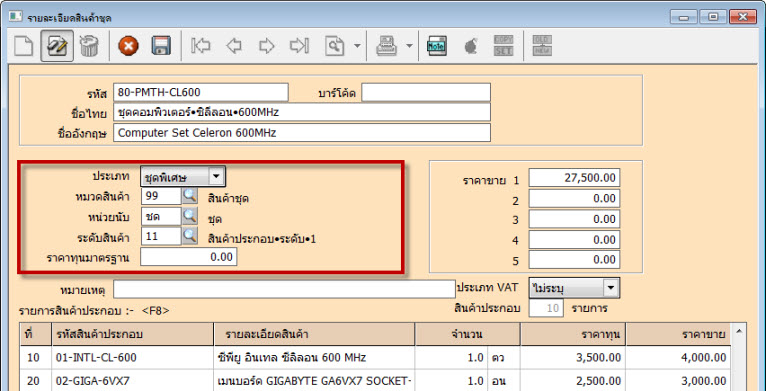Click the จำนวน column header

tap(468, 334)
